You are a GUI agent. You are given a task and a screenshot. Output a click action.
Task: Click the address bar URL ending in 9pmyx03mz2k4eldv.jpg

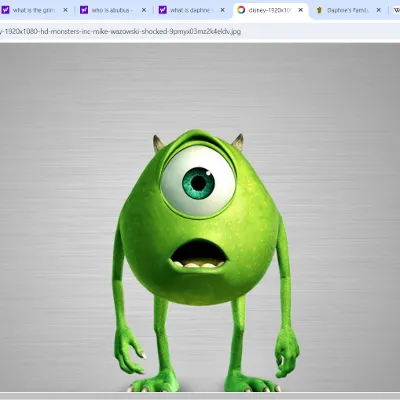click(121, 32)
